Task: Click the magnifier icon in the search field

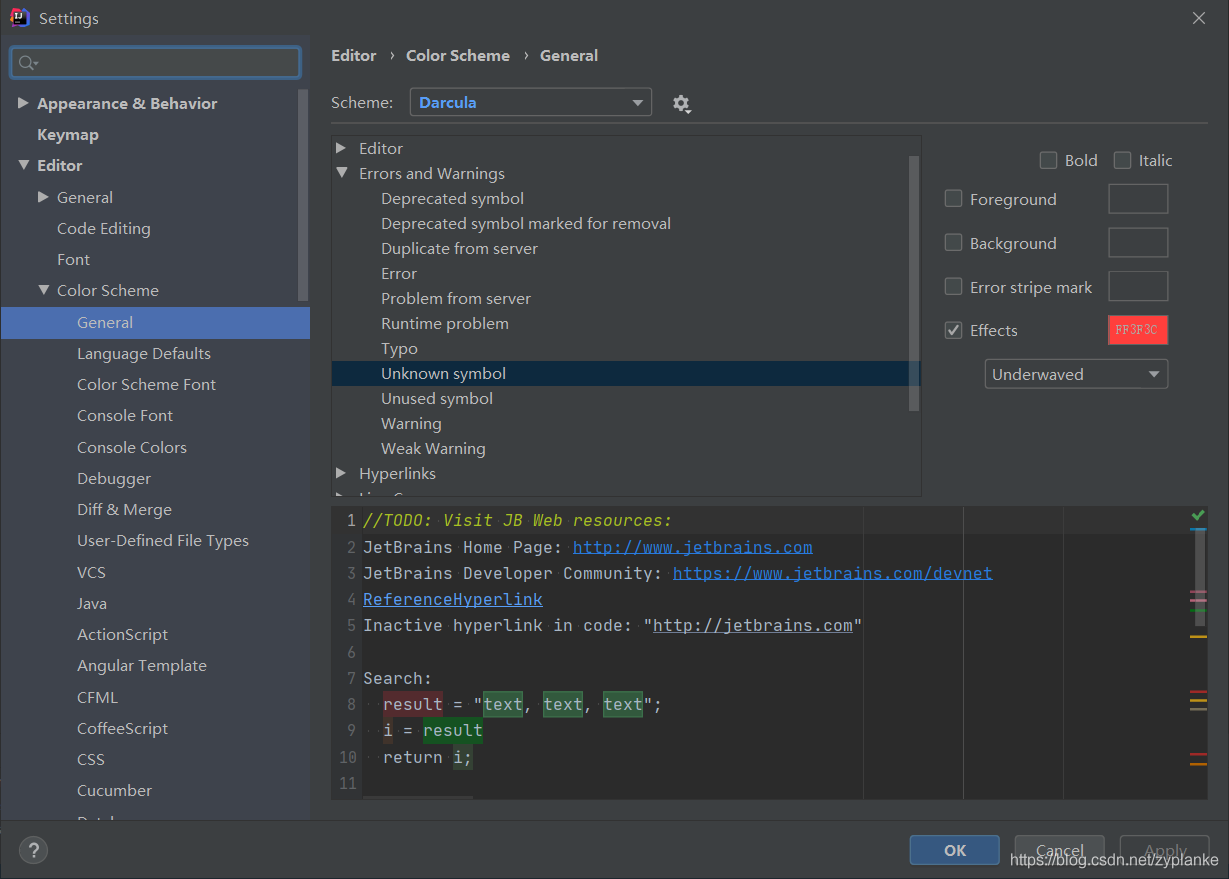Action: point(27,62)
